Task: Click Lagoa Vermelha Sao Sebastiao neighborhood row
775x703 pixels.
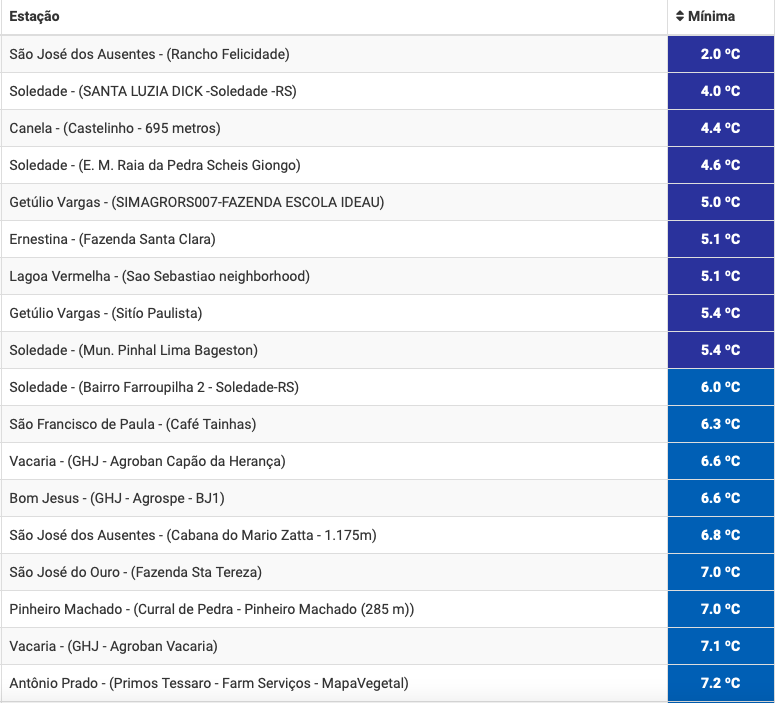Action: click(388, 276)
